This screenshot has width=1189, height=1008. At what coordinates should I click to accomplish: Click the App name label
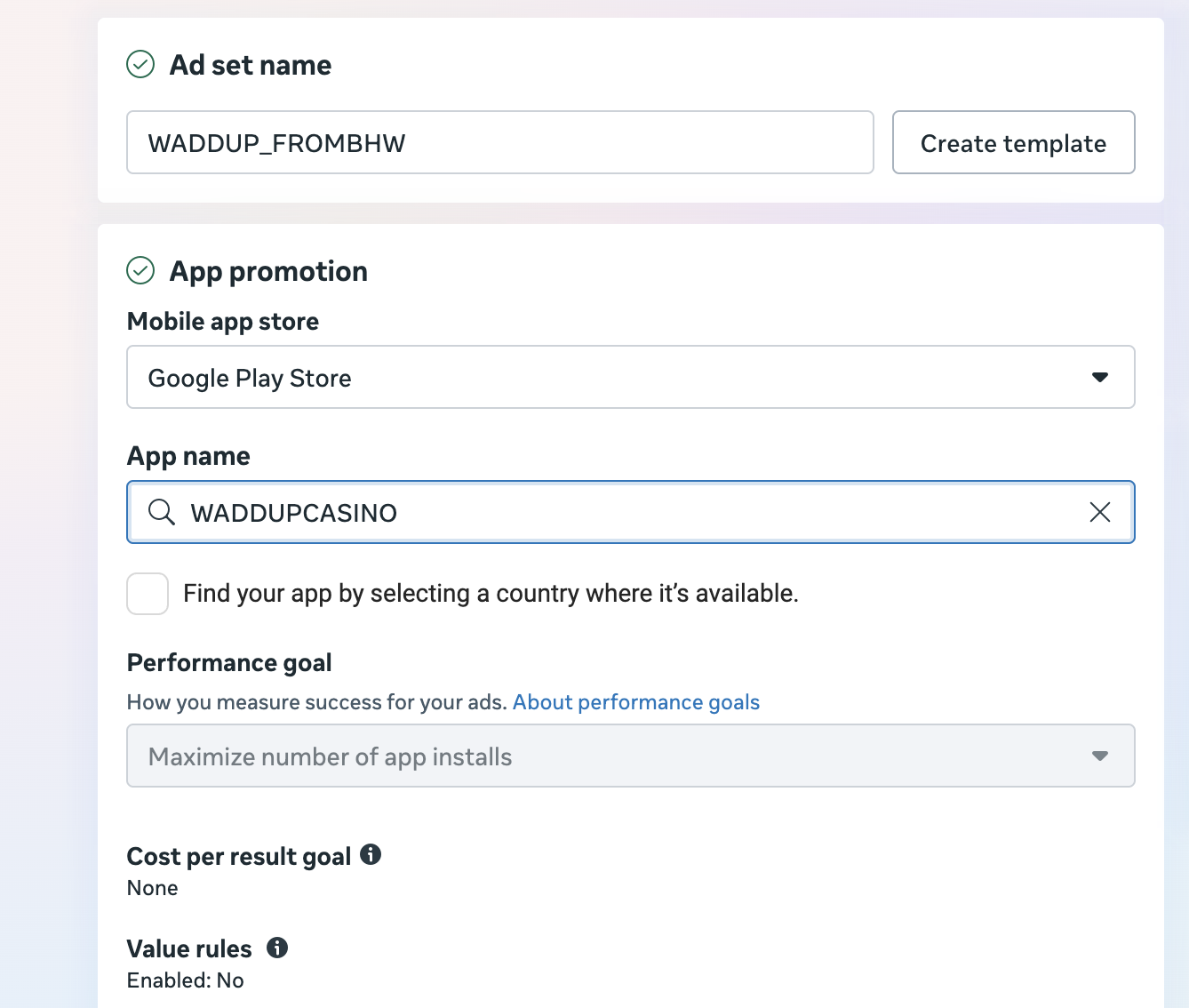pos(188,456)
